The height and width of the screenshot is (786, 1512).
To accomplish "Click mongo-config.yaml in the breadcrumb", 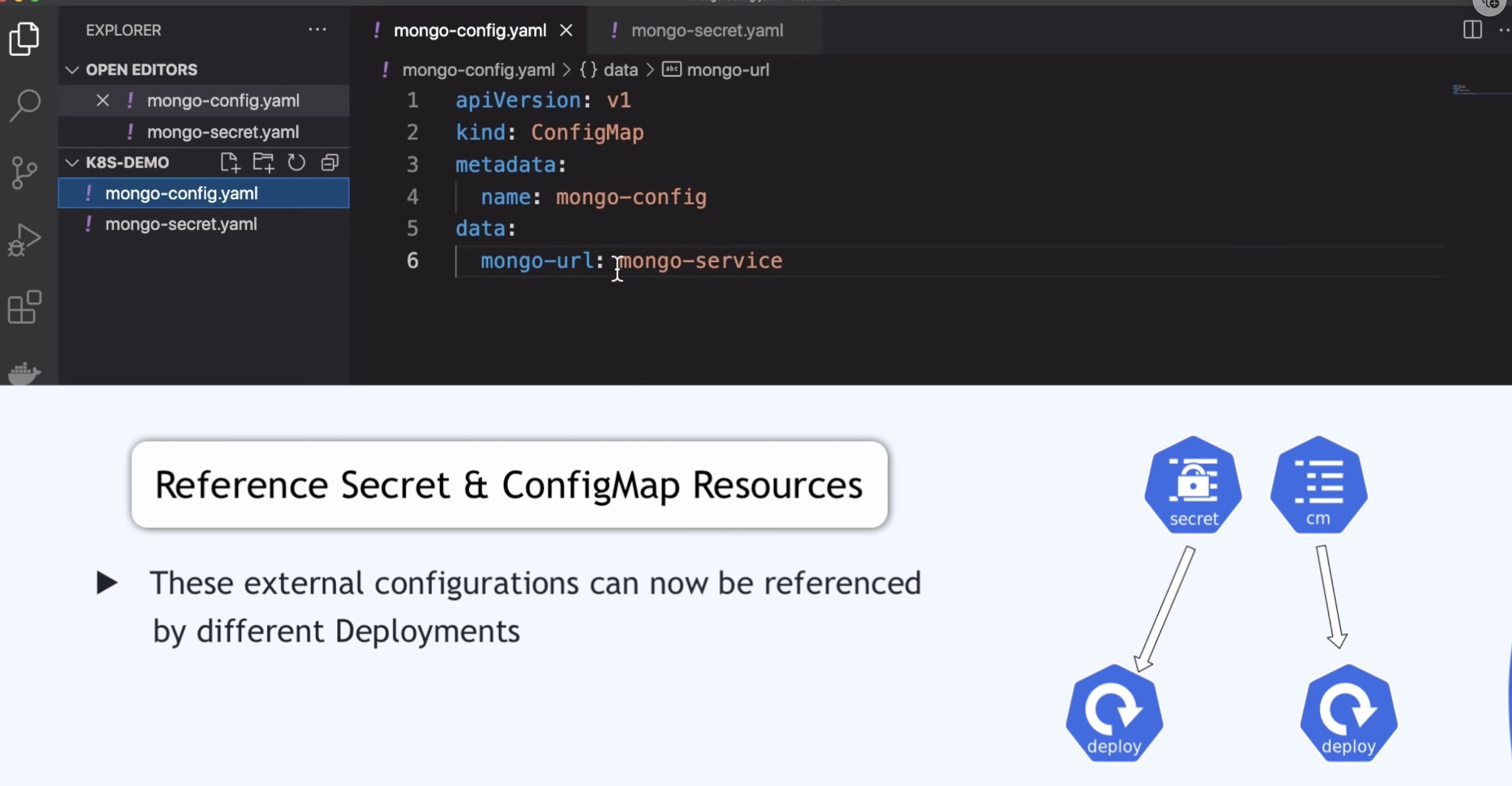I will (x=478, y=70).
